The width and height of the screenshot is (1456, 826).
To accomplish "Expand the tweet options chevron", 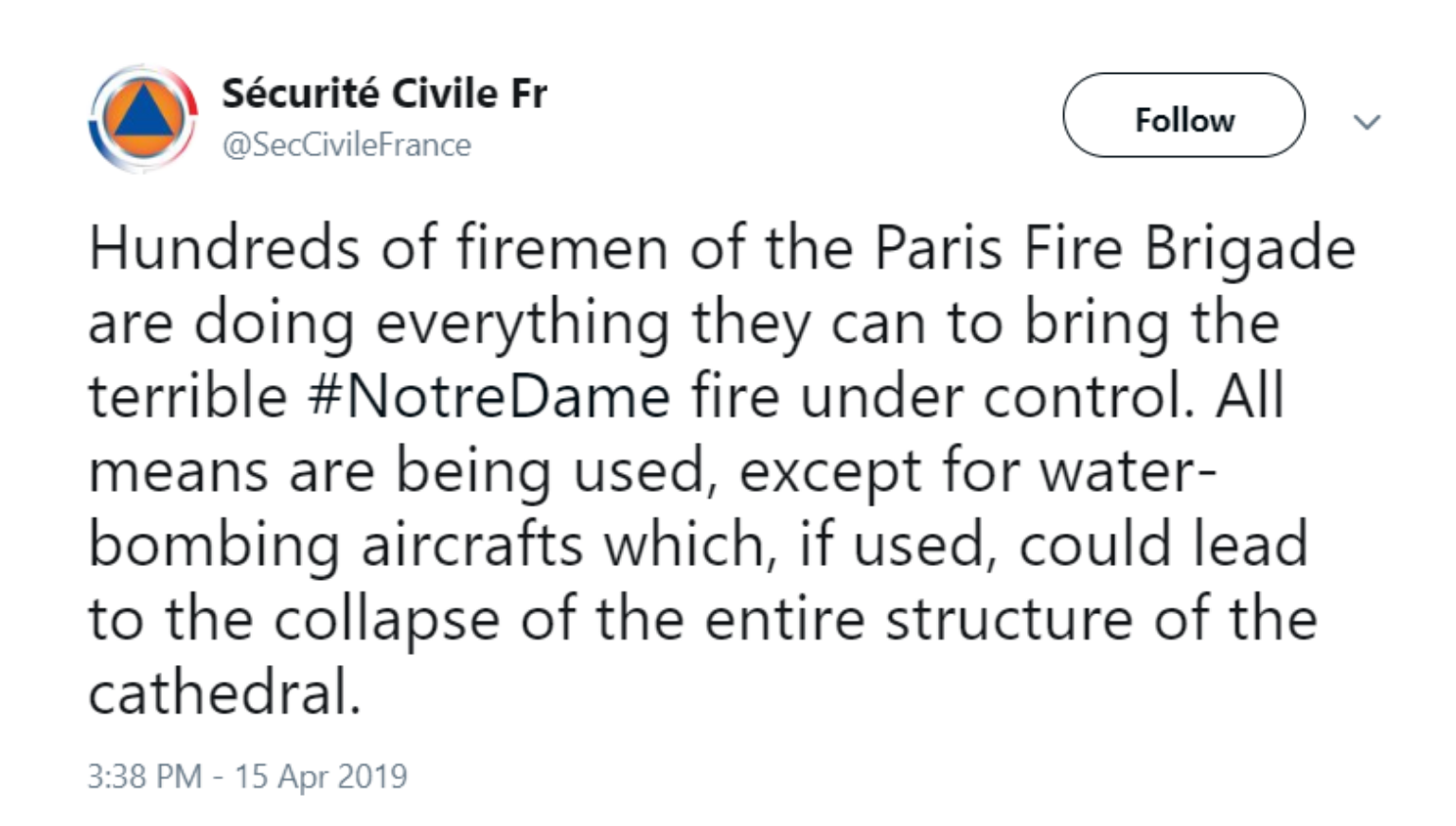I will tap(1366, 122).
